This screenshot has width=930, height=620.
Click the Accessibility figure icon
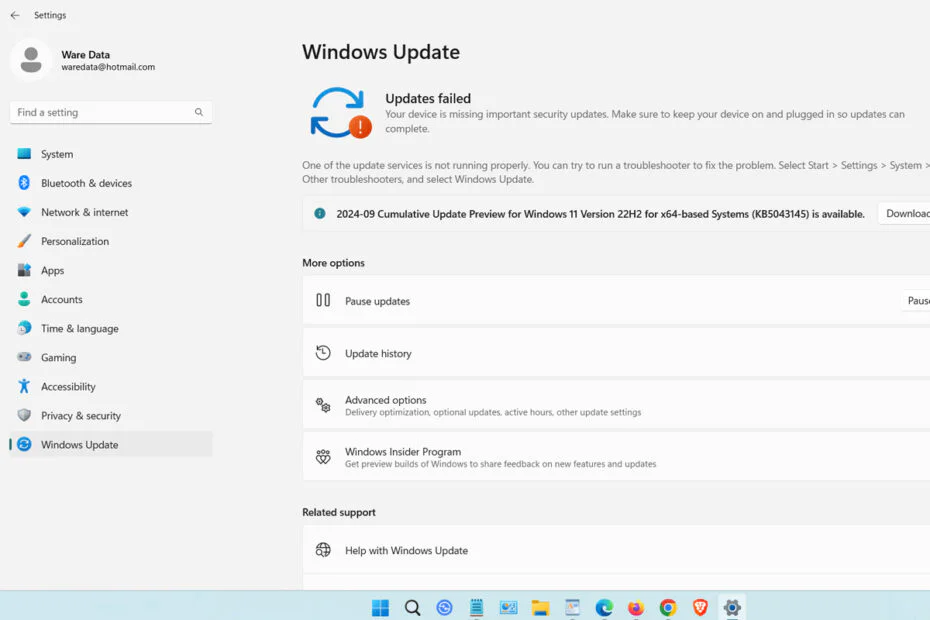click(24, 386)
